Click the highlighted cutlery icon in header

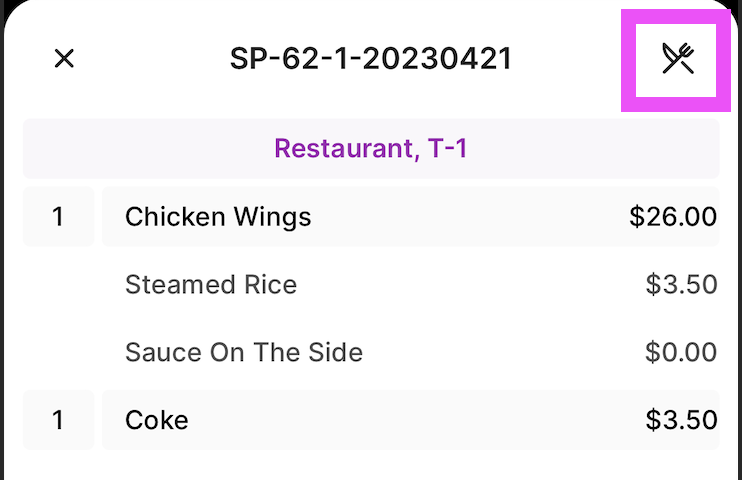pos(678,60)
